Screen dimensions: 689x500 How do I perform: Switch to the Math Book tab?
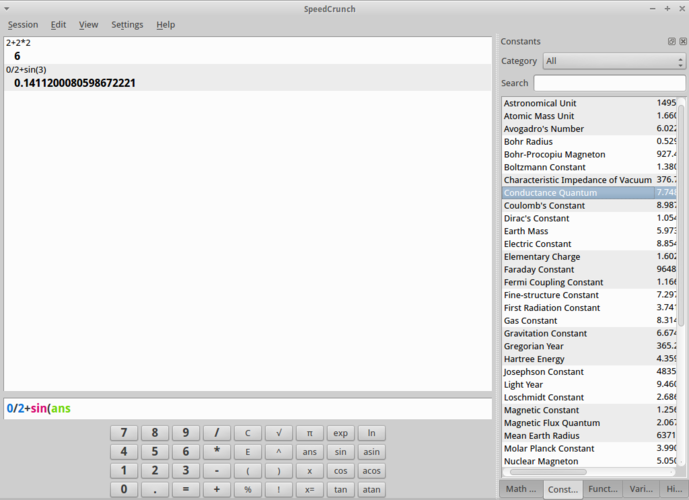520,489
